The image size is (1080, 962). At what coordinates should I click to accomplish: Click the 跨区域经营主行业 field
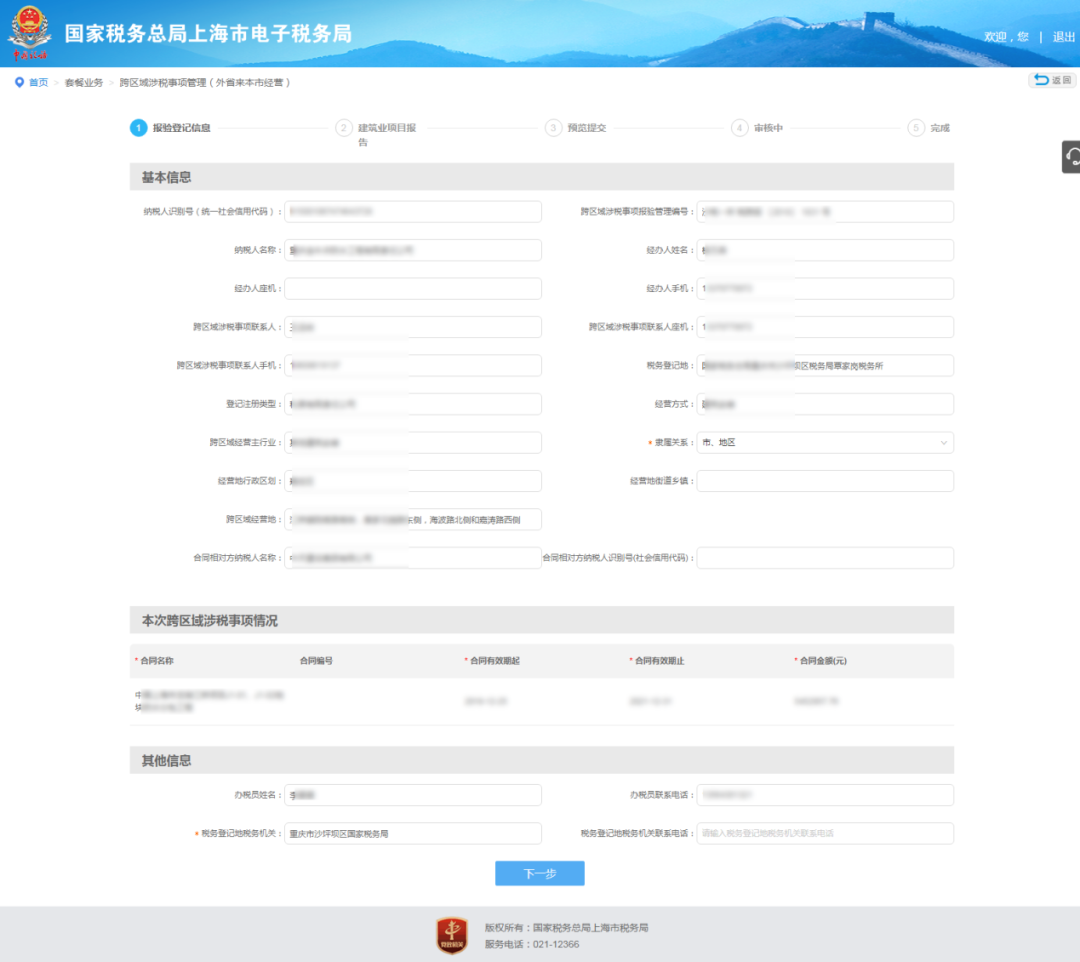[x=413, y=443]
